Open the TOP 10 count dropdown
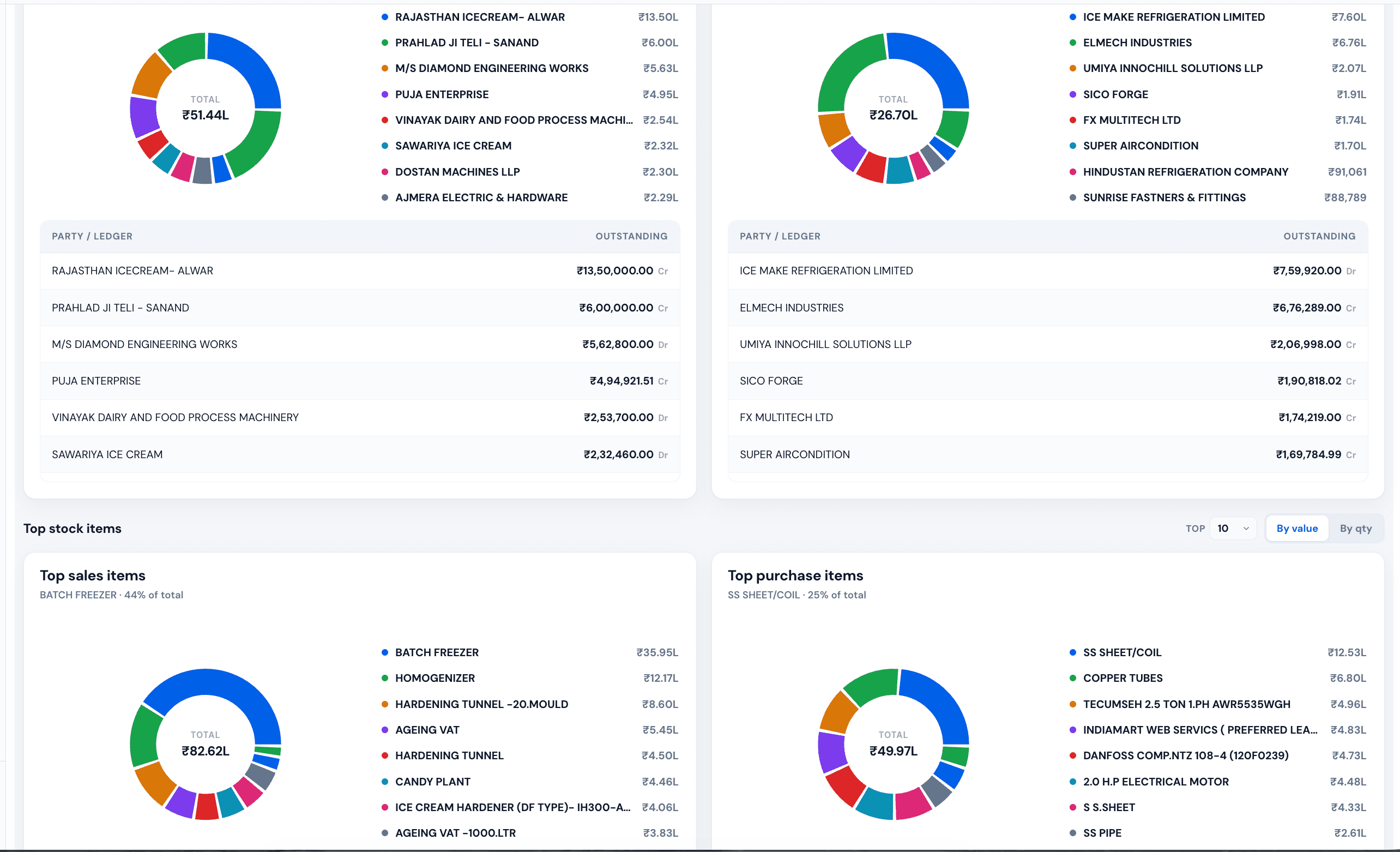This screenshot has height=852, width=1400. [1233, 529]
